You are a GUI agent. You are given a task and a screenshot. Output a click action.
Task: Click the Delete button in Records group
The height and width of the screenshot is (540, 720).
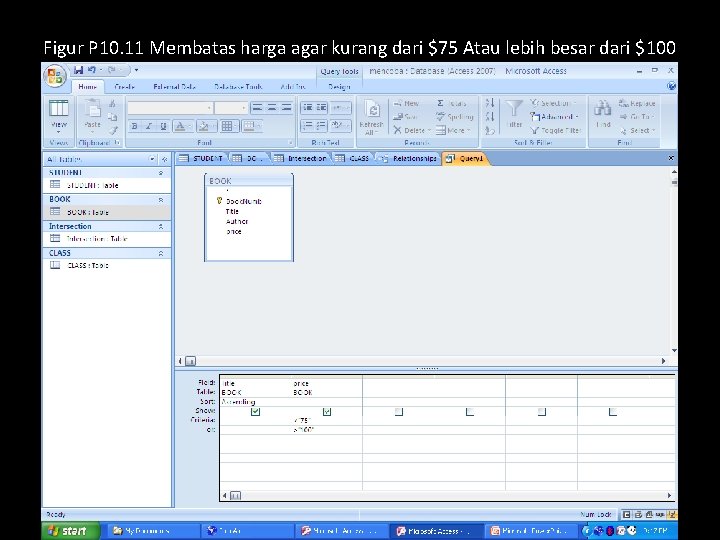click(411, 130)
